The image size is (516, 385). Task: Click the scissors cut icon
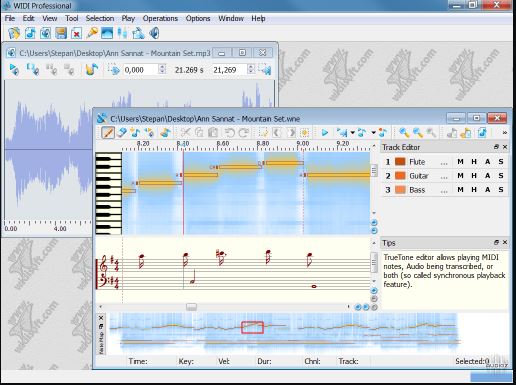pyautogui.click(x=185, y=133)
